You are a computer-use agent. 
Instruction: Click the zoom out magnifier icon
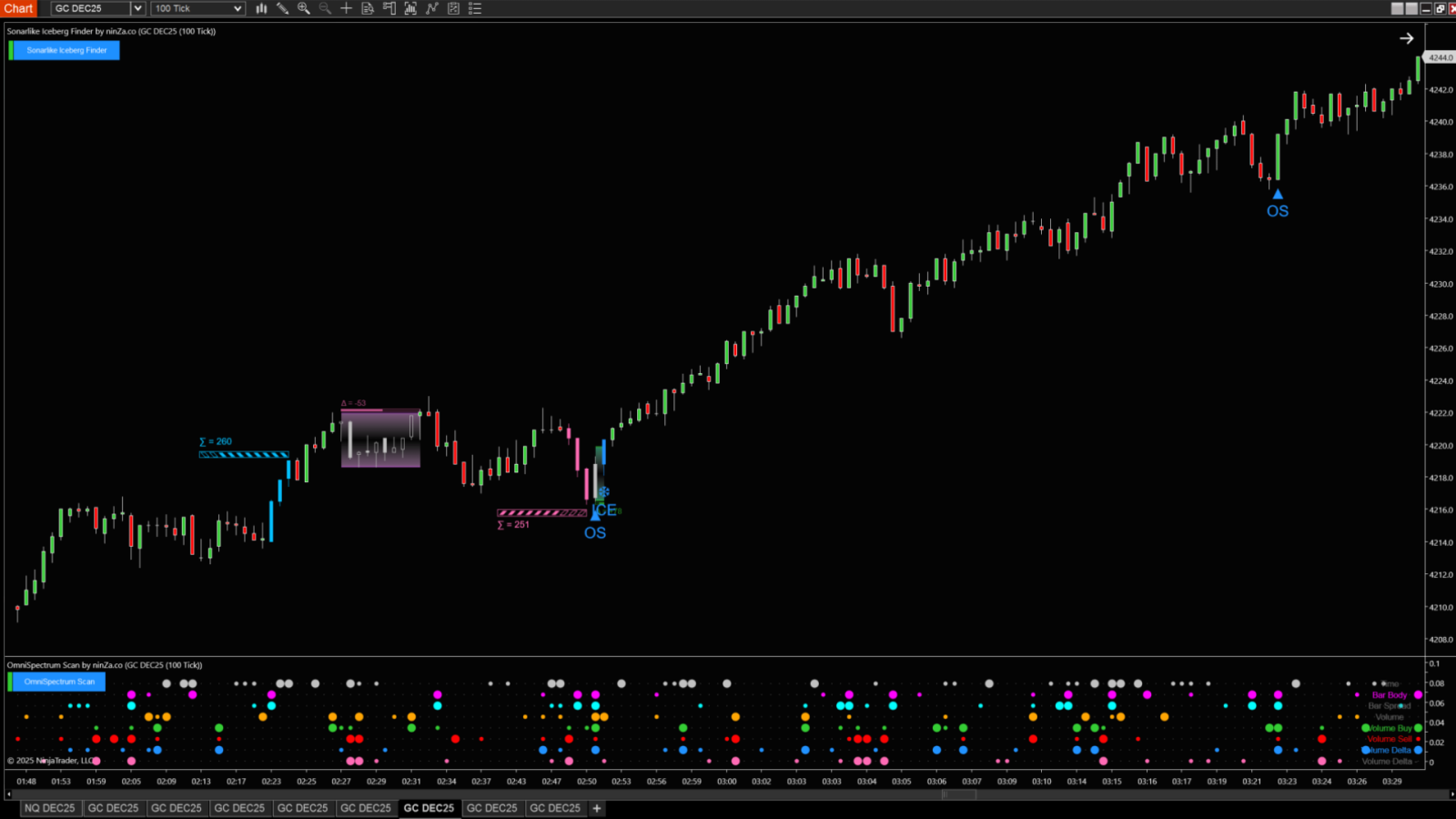(x=325, y=8)
